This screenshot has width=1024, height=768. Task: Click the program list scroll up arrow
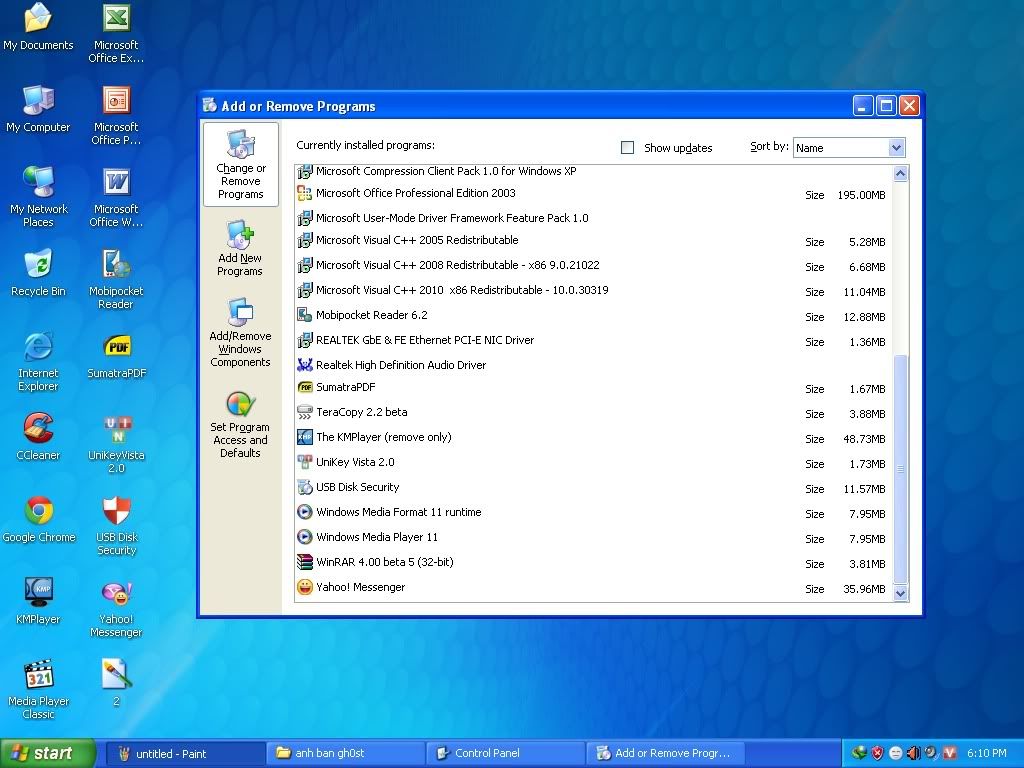pos(901,174)
